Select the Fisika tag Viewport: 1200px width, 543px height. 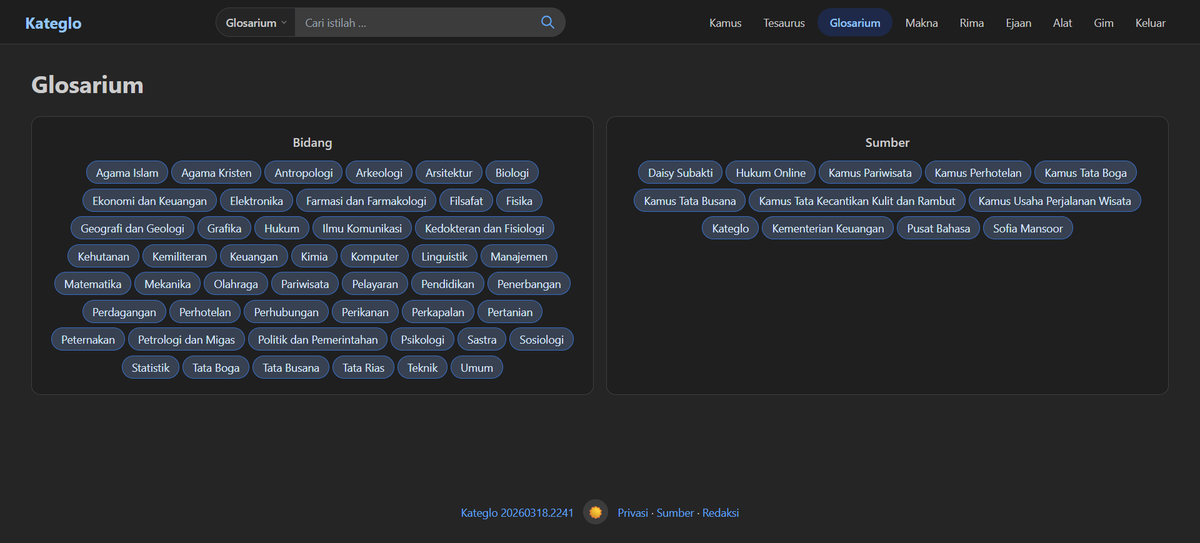pyautogui.click(x=519, y=201)
